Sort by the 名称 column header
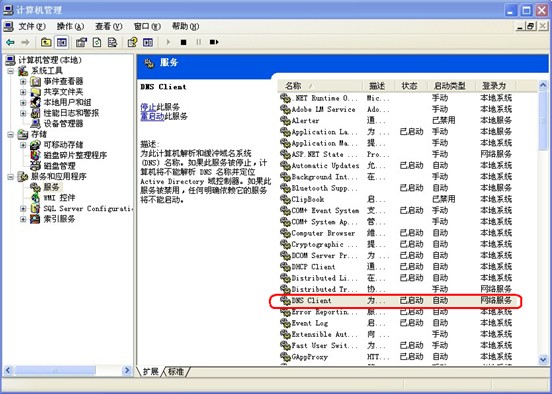This screenshot has width=552, height=394. coord(320,86)
